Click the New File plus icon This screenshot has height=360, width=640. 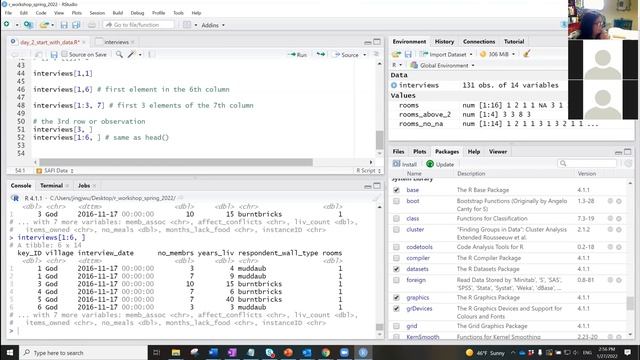click(x=7, y=24)
